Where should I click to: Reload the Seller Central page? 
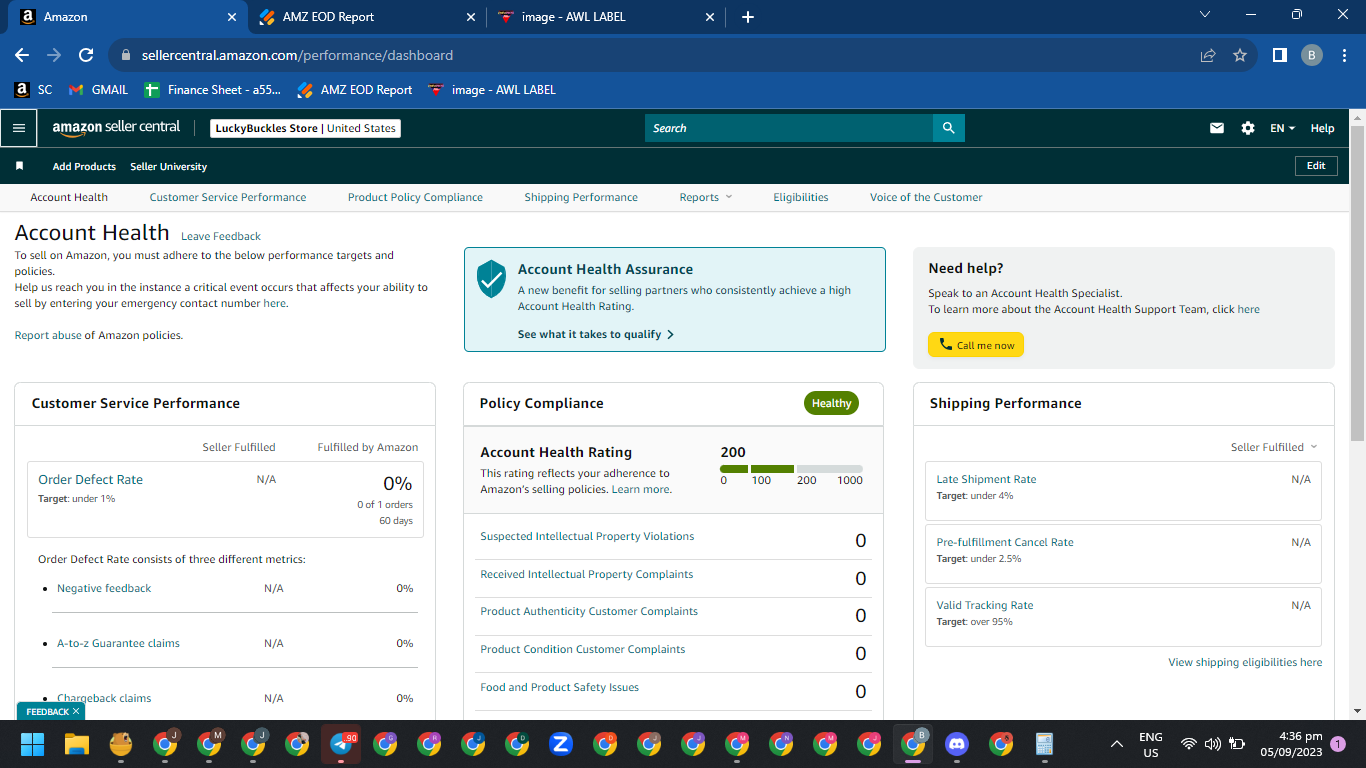coord(86,55)
